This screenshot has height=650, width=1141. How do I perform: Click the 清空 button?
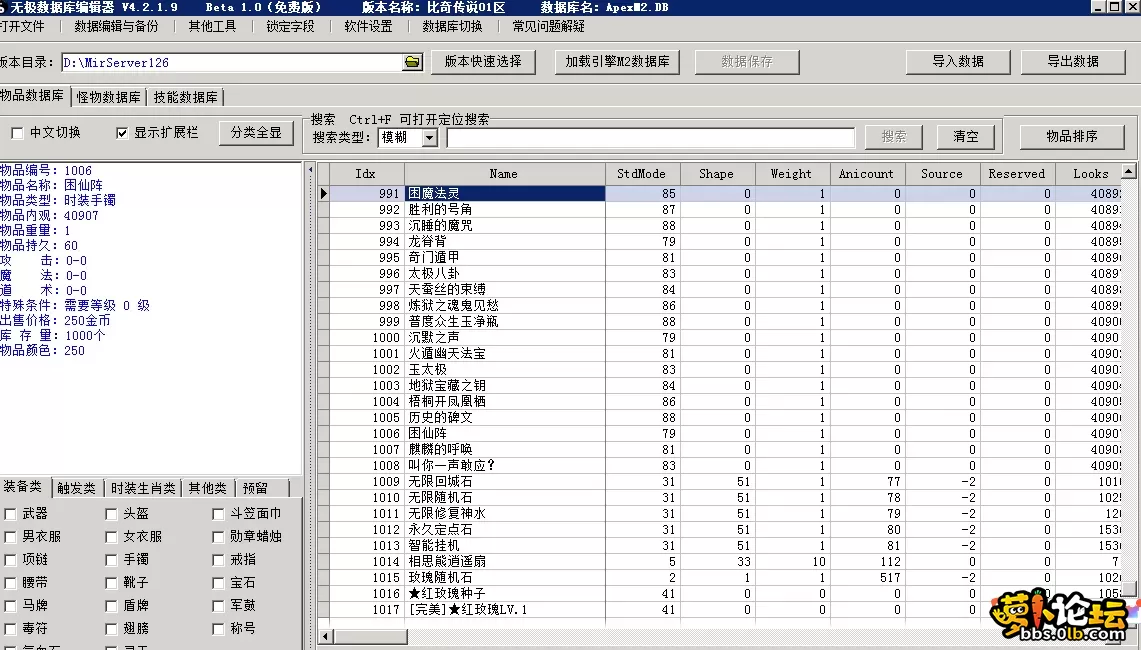pos(966,137)
